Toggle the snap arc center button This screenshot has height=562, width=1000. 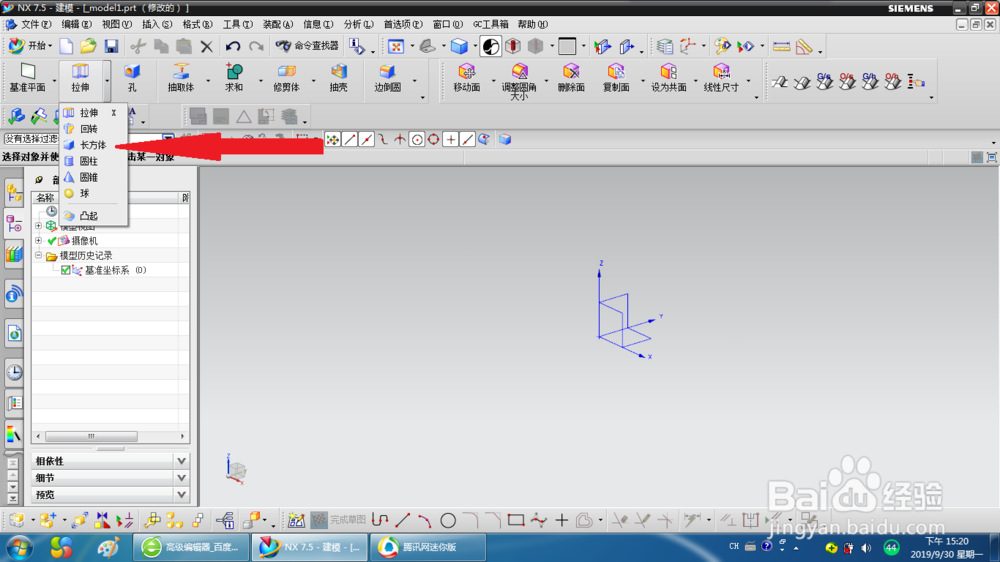[x=416, y=139]
